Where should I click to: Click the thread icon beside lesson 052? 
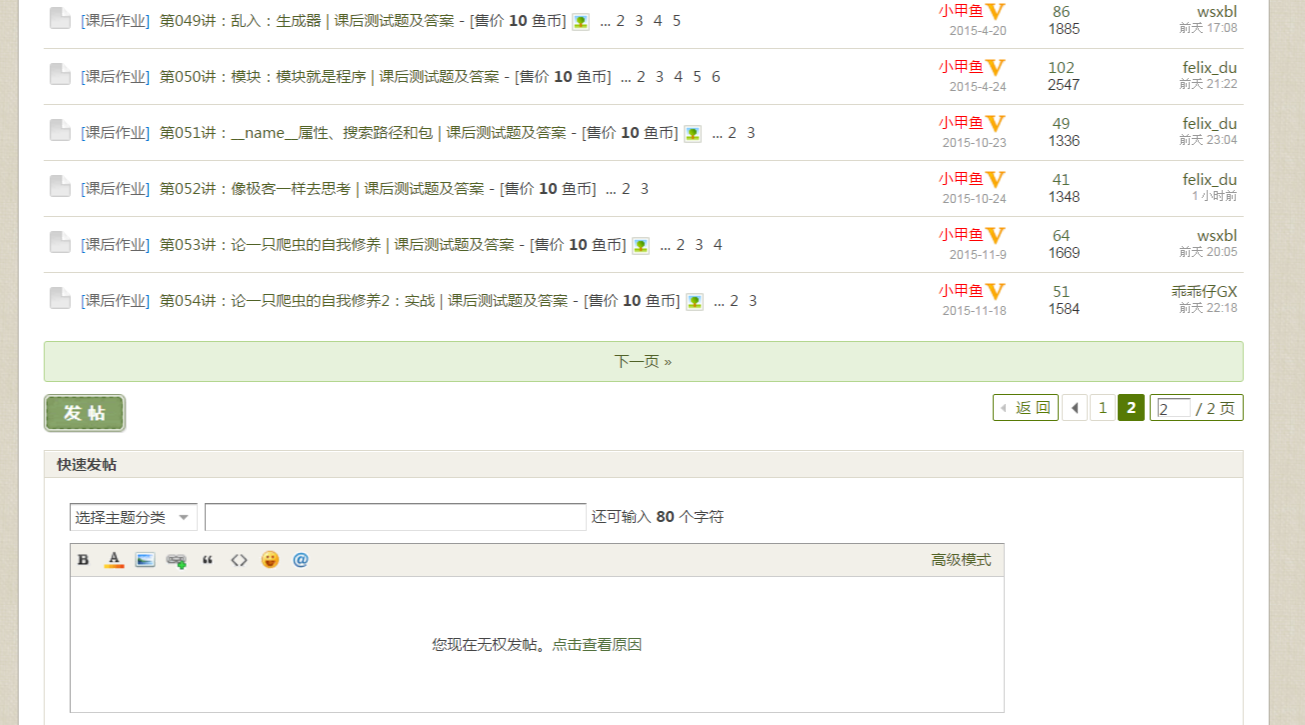click(60, 187)
